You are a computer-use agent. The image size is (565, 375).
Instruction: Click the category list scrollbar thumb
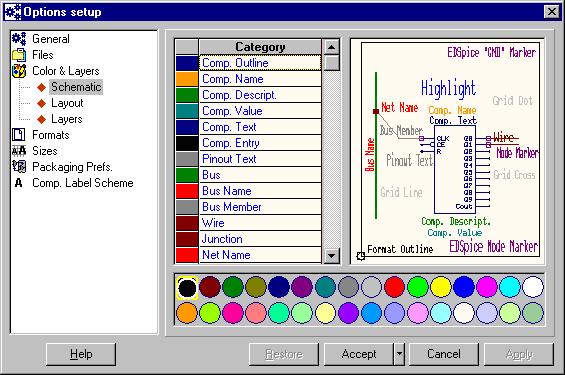click(332, 63)
